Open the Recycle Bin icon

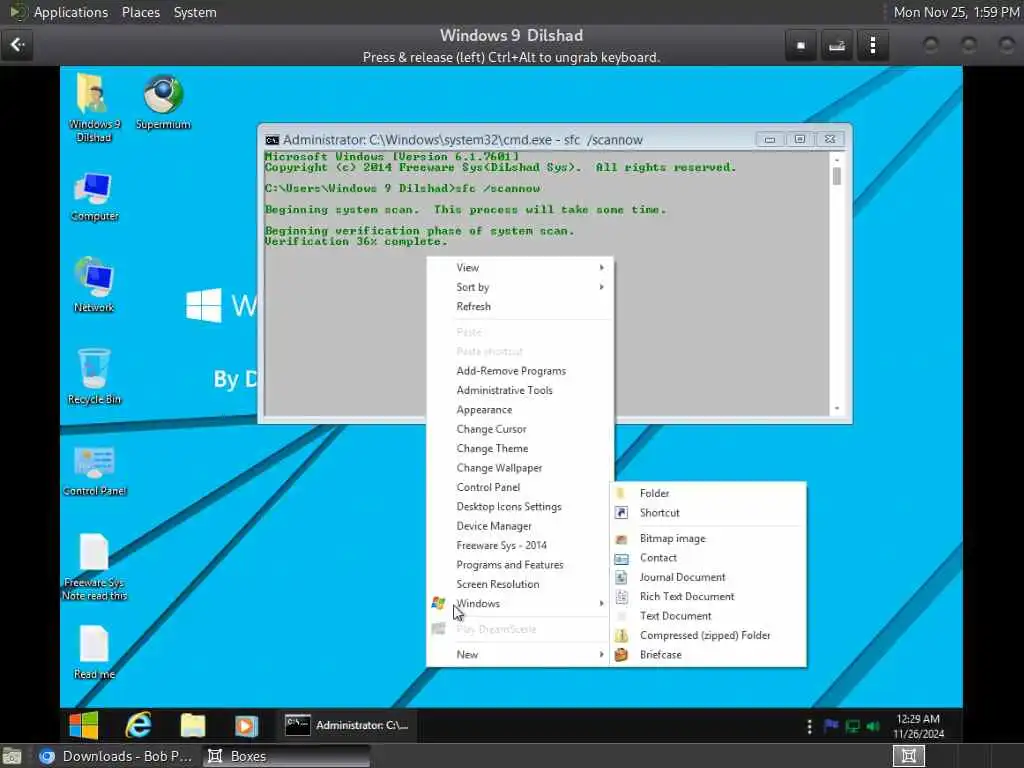(x=94, y=377)
